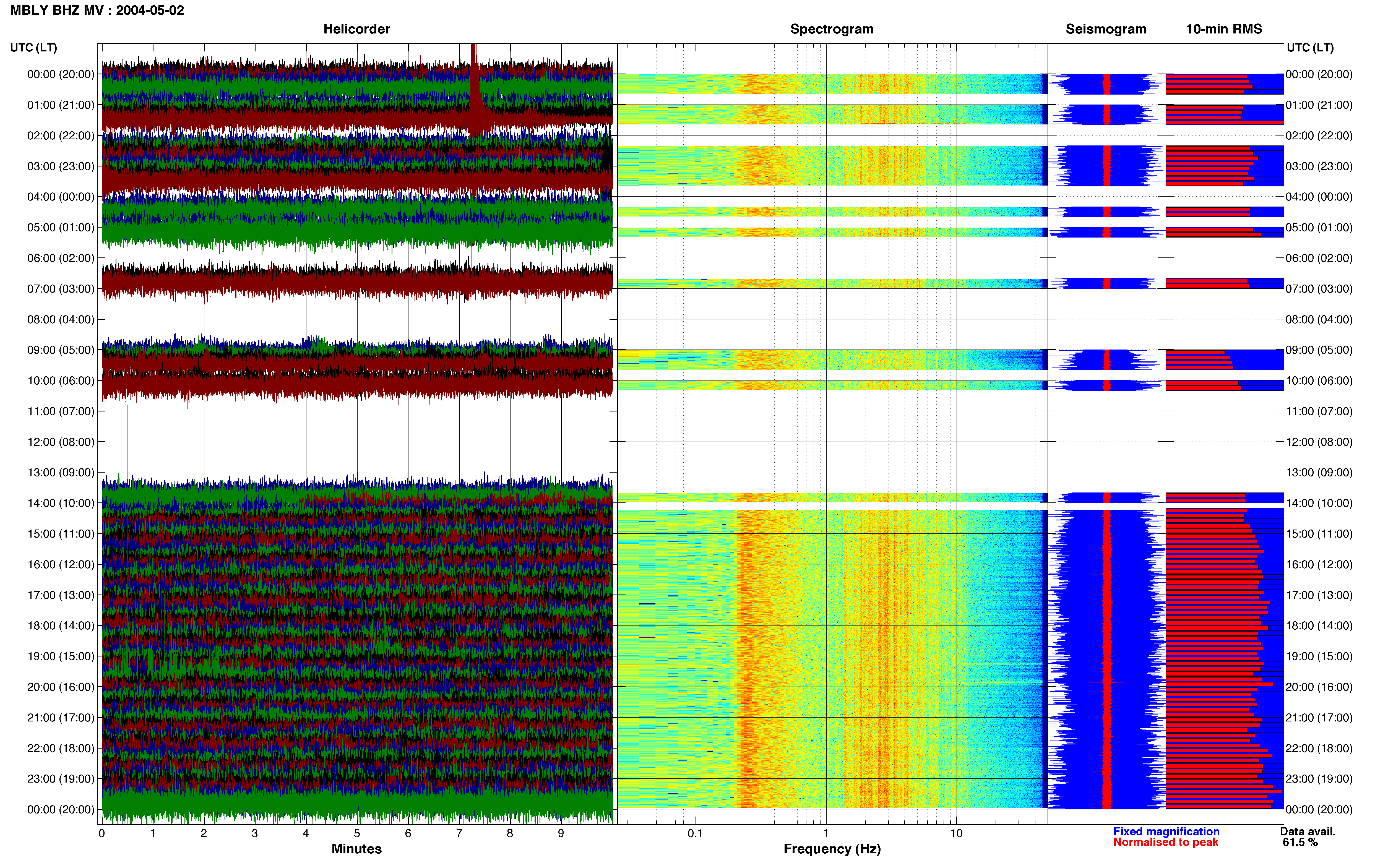Screen dimensions: 1388x868
Task: Click right time label '18:00 (14:00)'
Action: 1319,626
